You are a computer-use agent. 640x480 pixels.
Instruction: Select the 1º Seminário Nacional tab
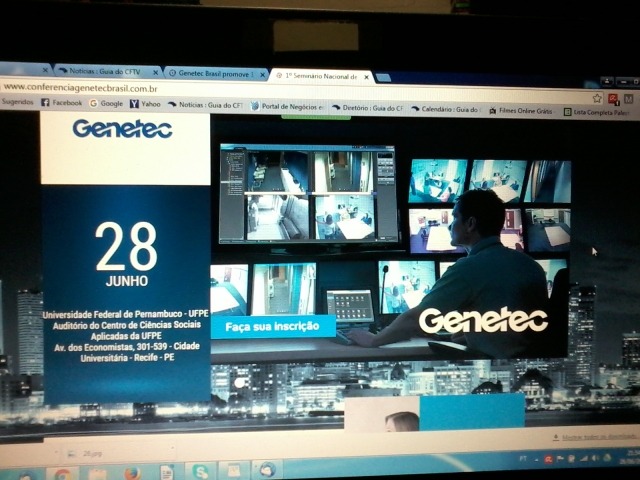pyautogui.click(x=322, y=76)
